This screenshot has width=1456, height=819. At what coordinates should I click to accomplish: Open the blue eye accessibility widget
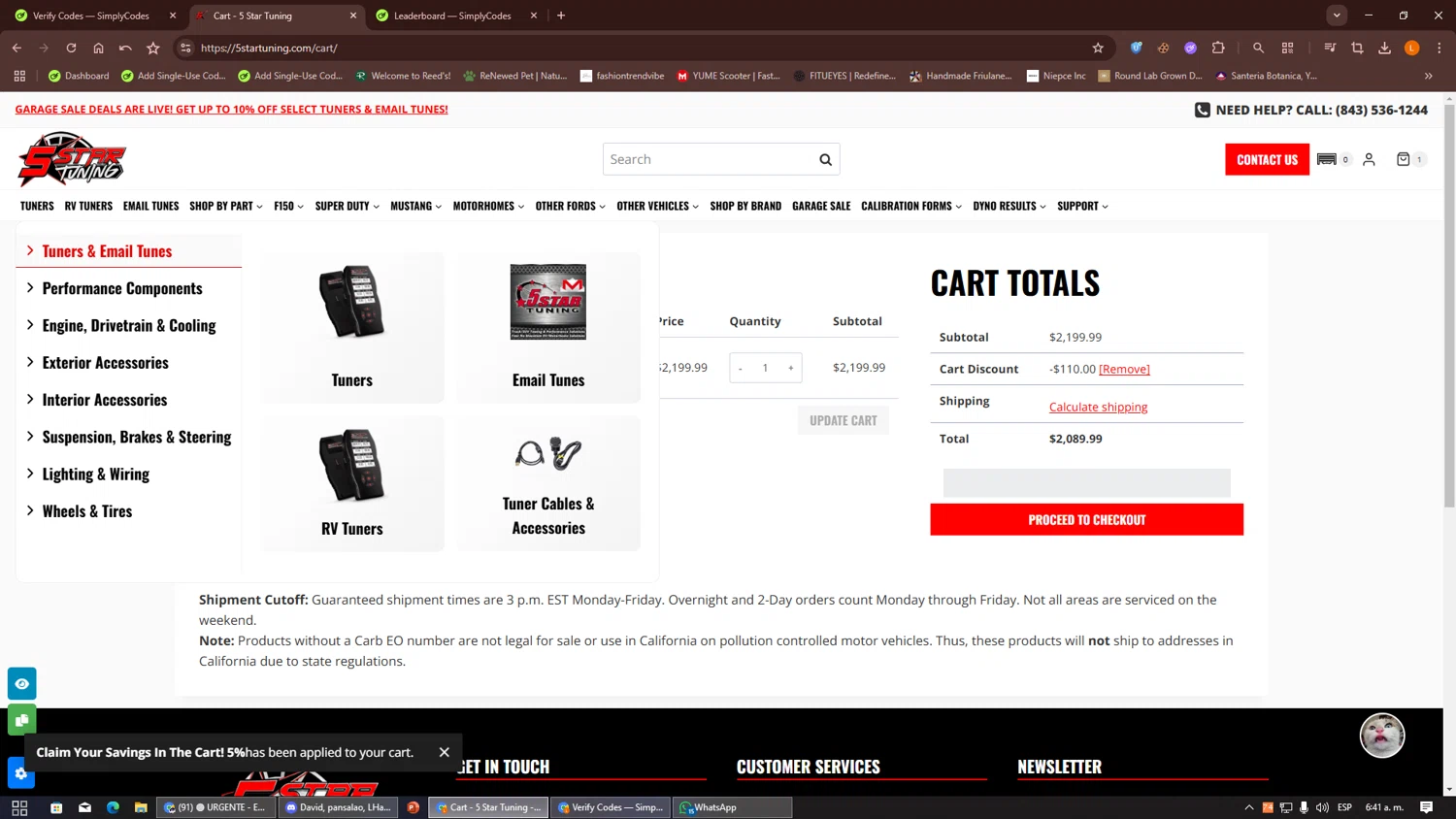pyautogui.click(x=21, y=684)
